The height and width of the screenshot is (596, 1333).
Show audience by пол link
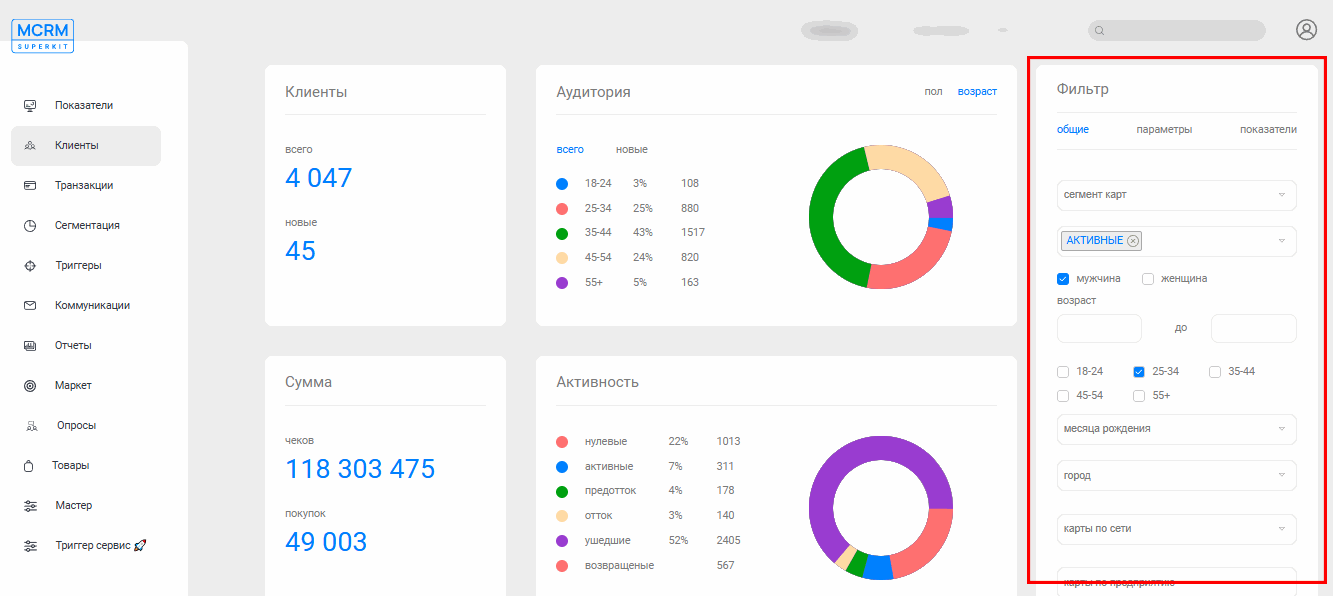(933, 92)
